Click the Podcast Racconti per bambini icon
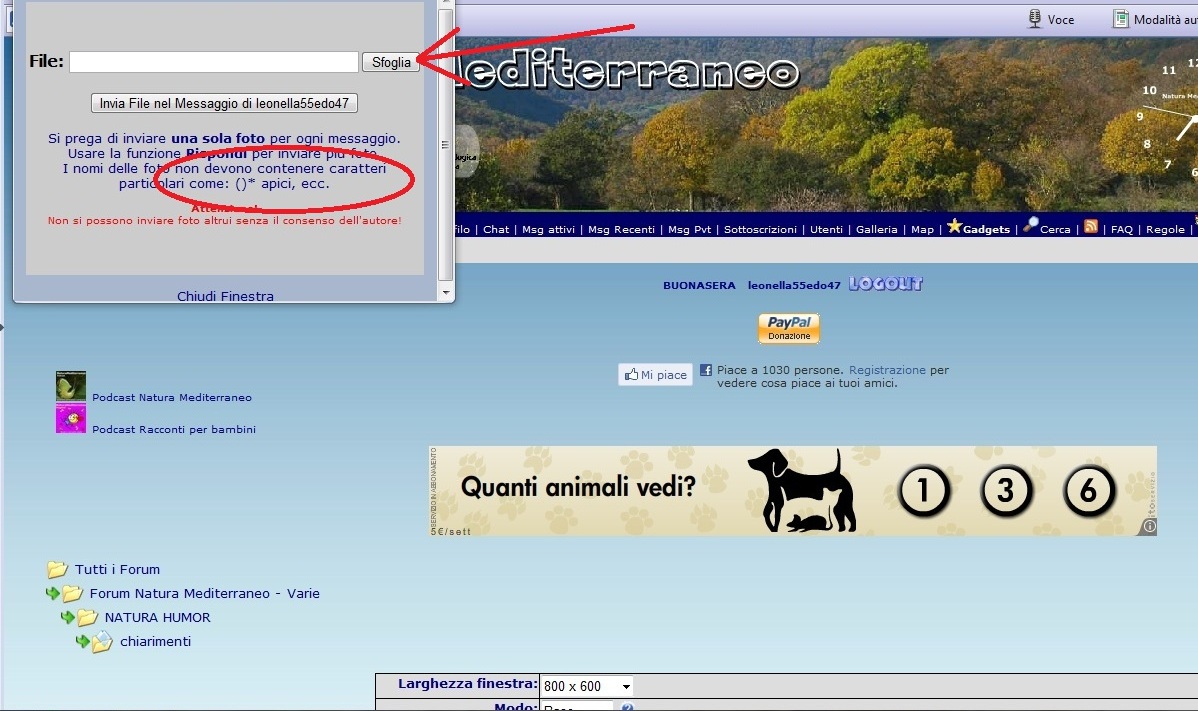The height and width of the screenshot is (711, 1198). pos(70,419)
